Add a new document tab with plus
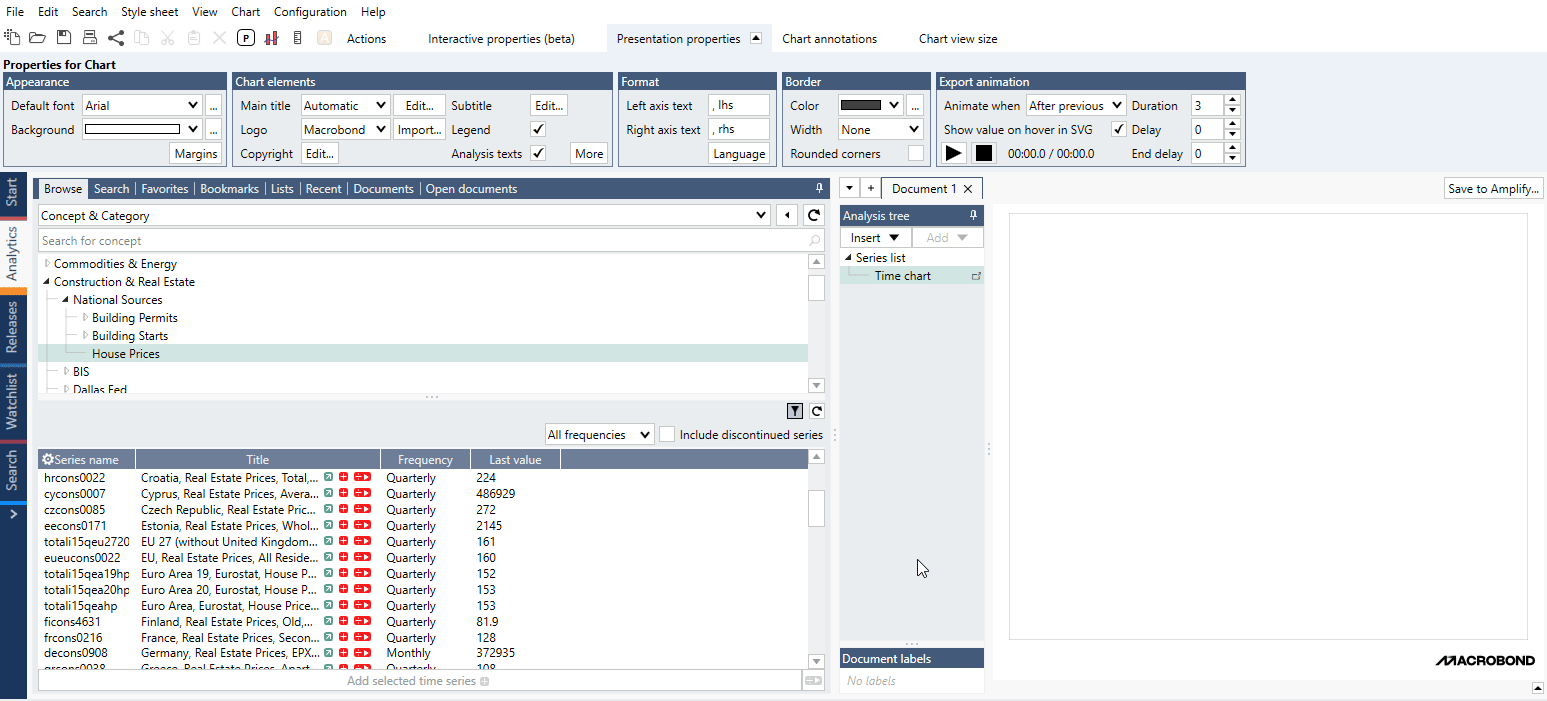 (x=870, y=188)
